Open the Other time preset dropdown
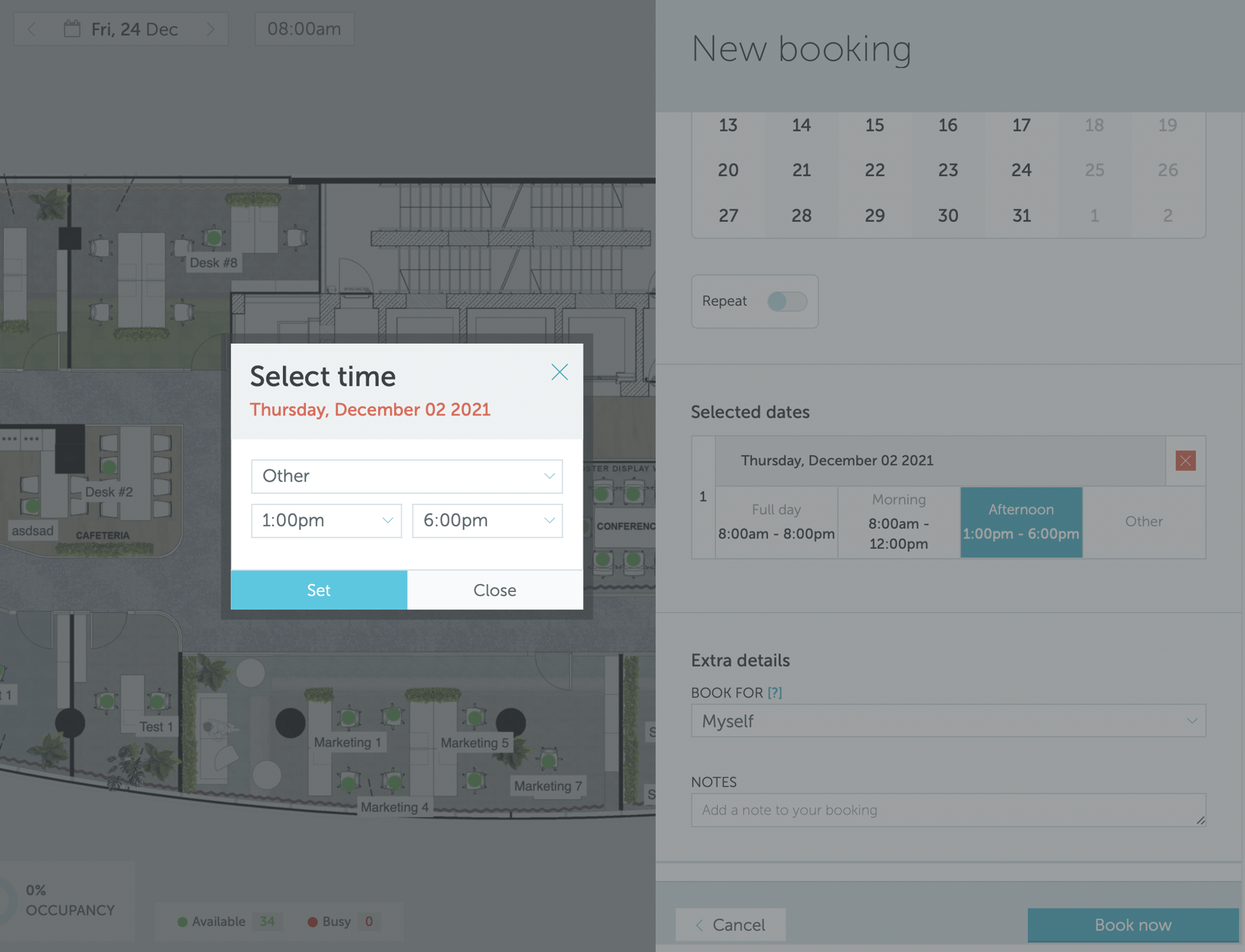The width and height of the screenshot is (1245, 952). 407,476
